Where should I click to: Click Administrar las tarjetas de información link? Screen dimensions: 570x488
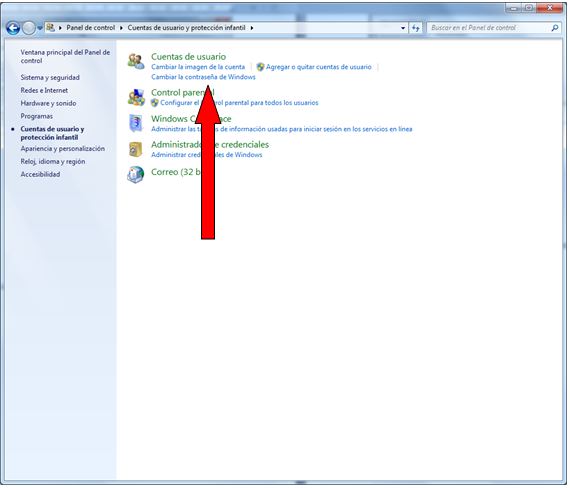[x=281, y=129]
